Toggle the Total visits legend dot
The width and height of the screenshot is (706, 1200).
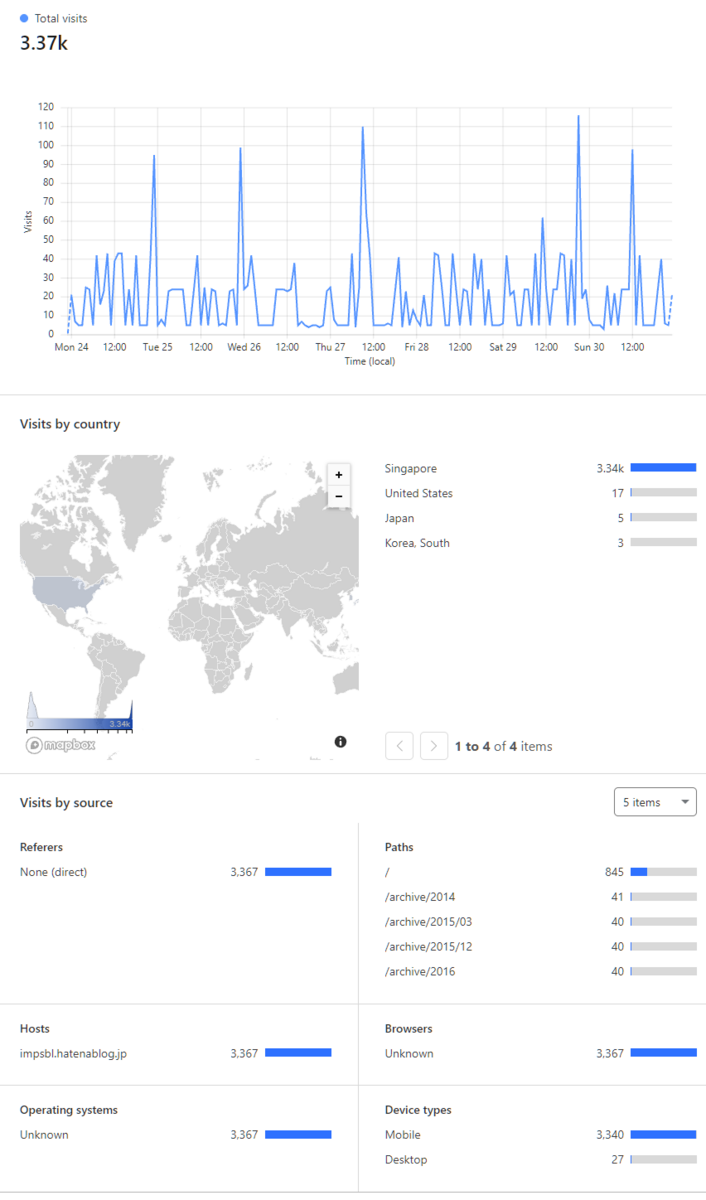tap(24, 18)
